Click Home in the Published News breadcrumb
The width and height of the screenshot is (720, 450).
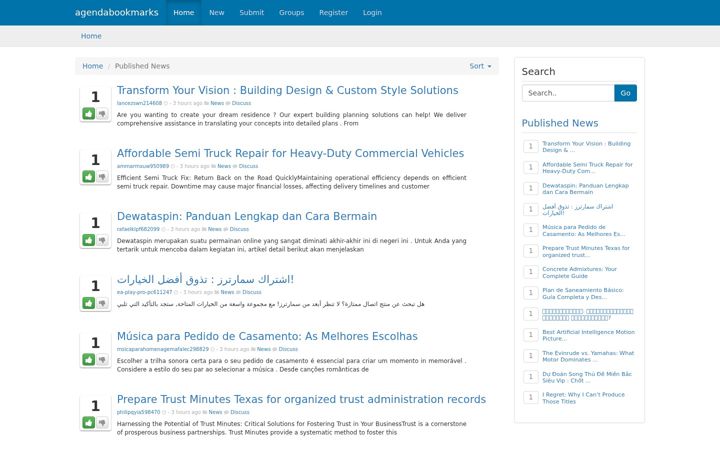coord(93,66)
